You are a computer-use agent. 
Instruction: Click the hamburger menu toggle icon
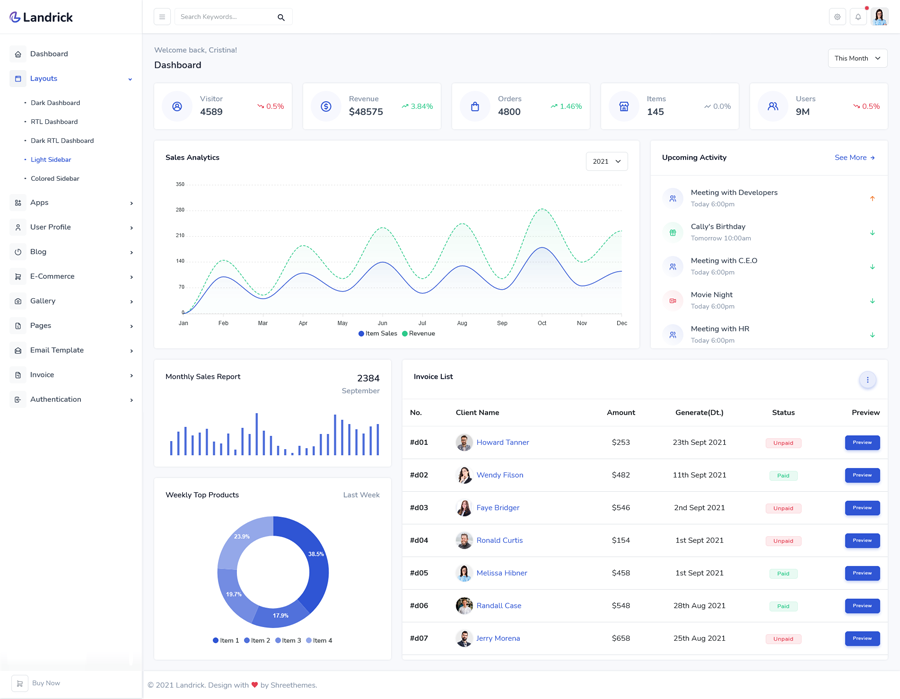pos(162,17)
